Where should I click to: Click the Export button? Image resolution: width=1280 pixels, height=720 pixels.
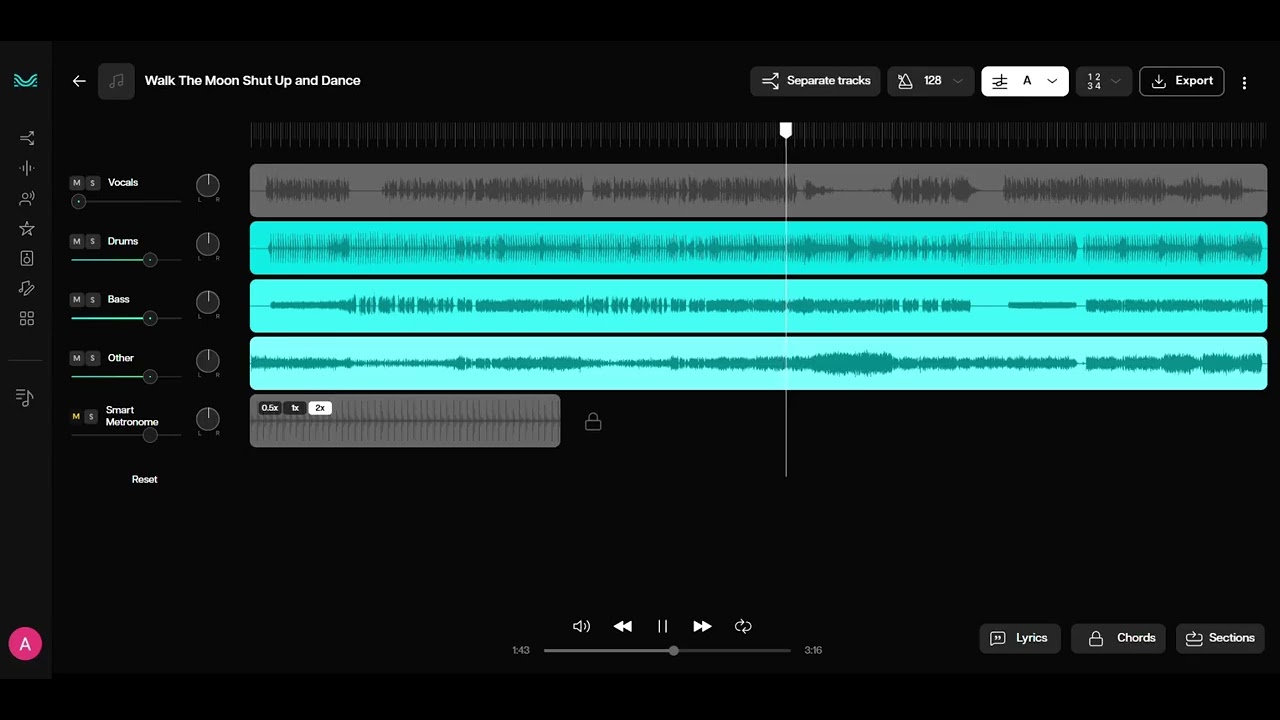pos(1182,81)
